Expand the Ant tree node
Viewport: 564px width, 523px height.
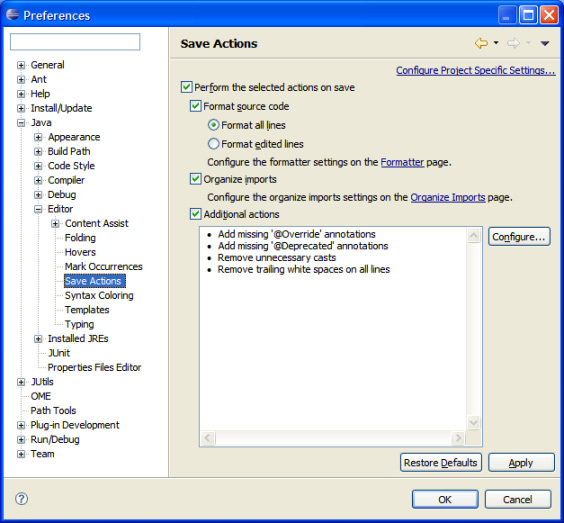click(21, 79)
